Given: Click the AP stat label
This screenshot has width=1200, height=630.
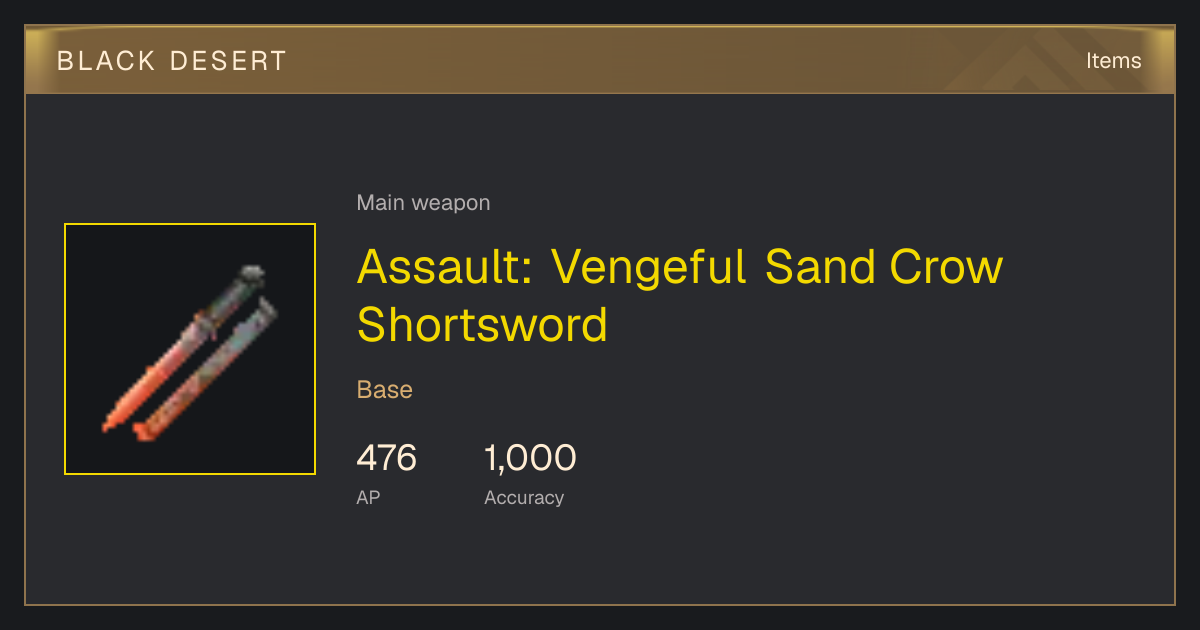Looking at the screenshot, I should [x=368, y=497].
